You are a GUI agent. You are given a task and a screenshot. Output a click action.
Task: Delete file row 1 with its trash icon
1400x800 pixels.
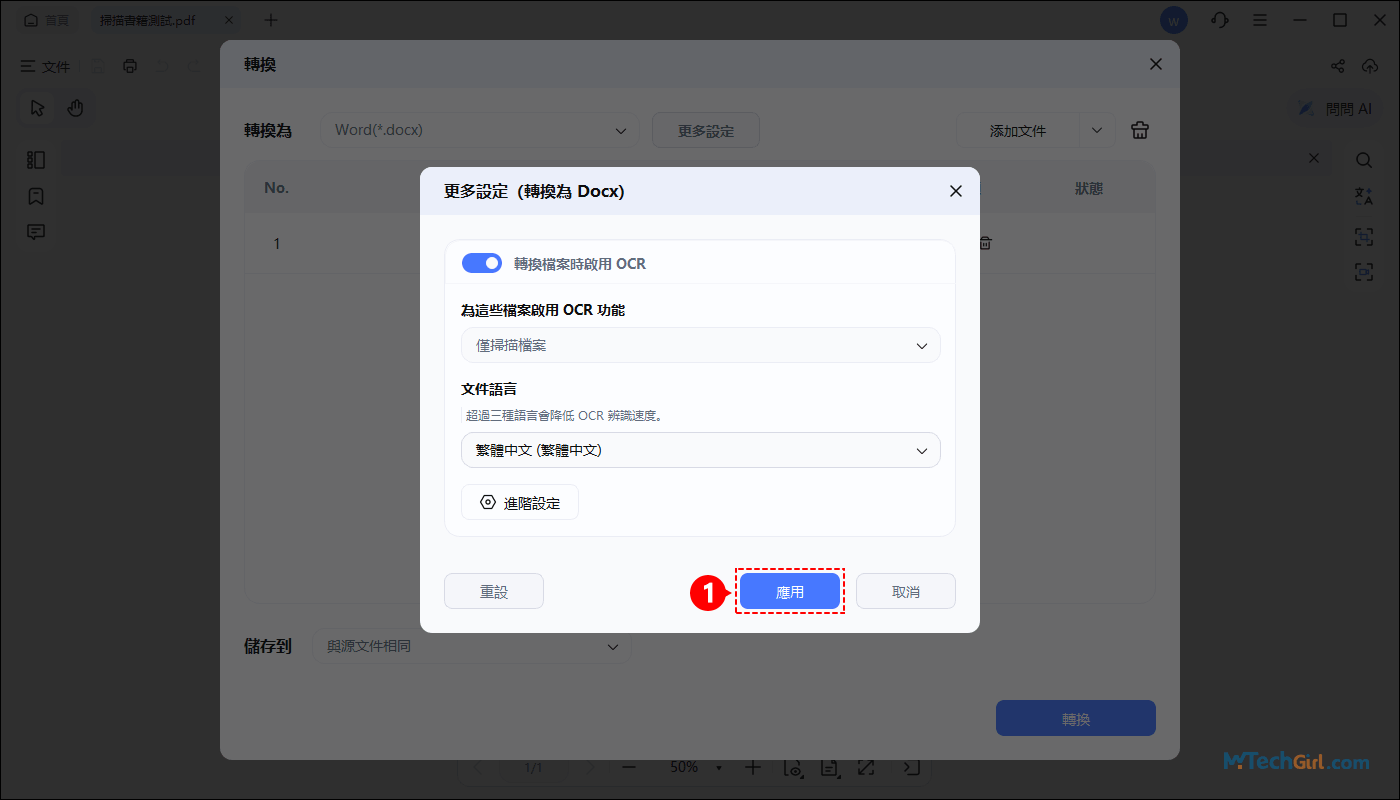985,243
